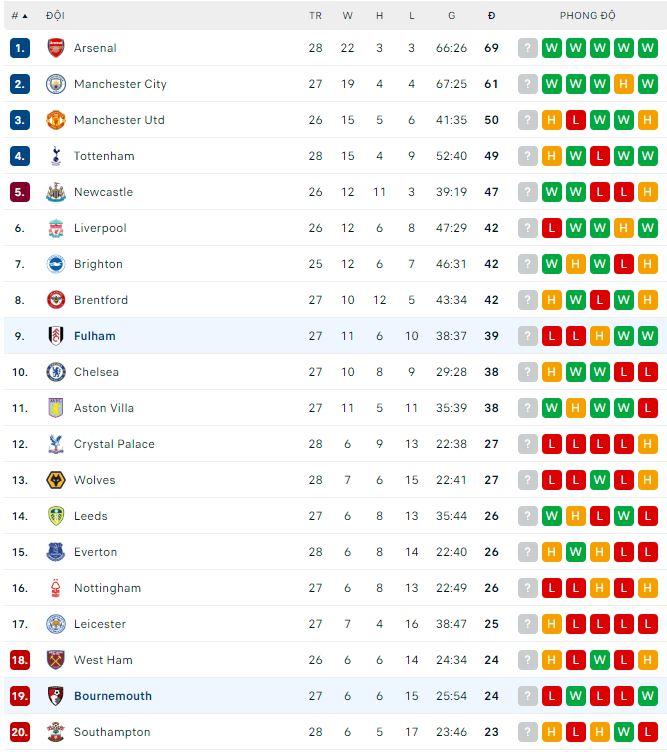Click the Arsenal club crest icon
Viewport: 667px width, 752px height.
[x=56, y=48]
